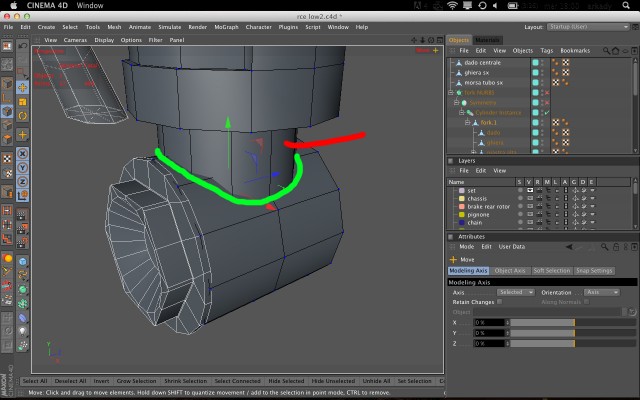Open the Object Manager Tags menu
The image size is (640, 400).
coord(547,51)
